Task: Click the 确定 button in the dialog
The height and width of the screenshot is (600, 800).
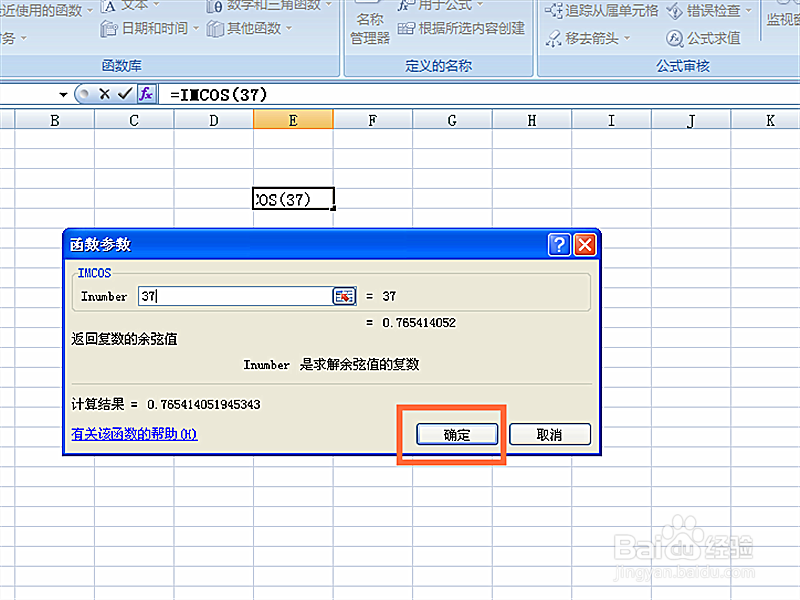Action: [457, 435]
